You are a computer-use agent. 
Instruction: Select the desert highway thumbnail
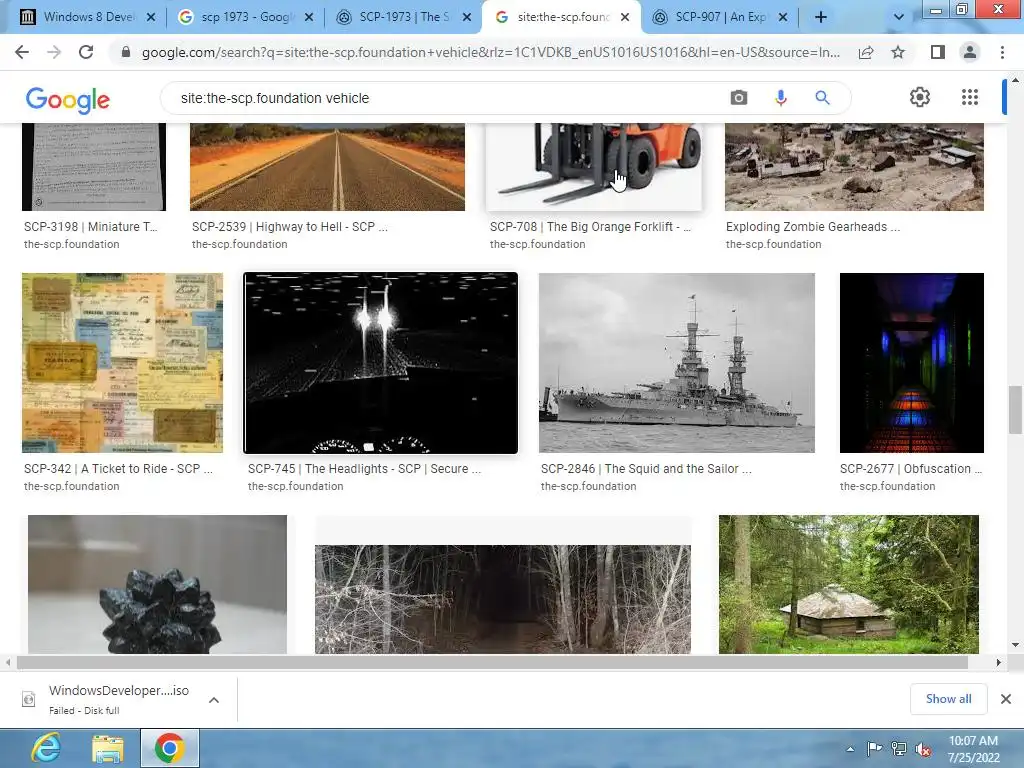(x=327, y=167)
